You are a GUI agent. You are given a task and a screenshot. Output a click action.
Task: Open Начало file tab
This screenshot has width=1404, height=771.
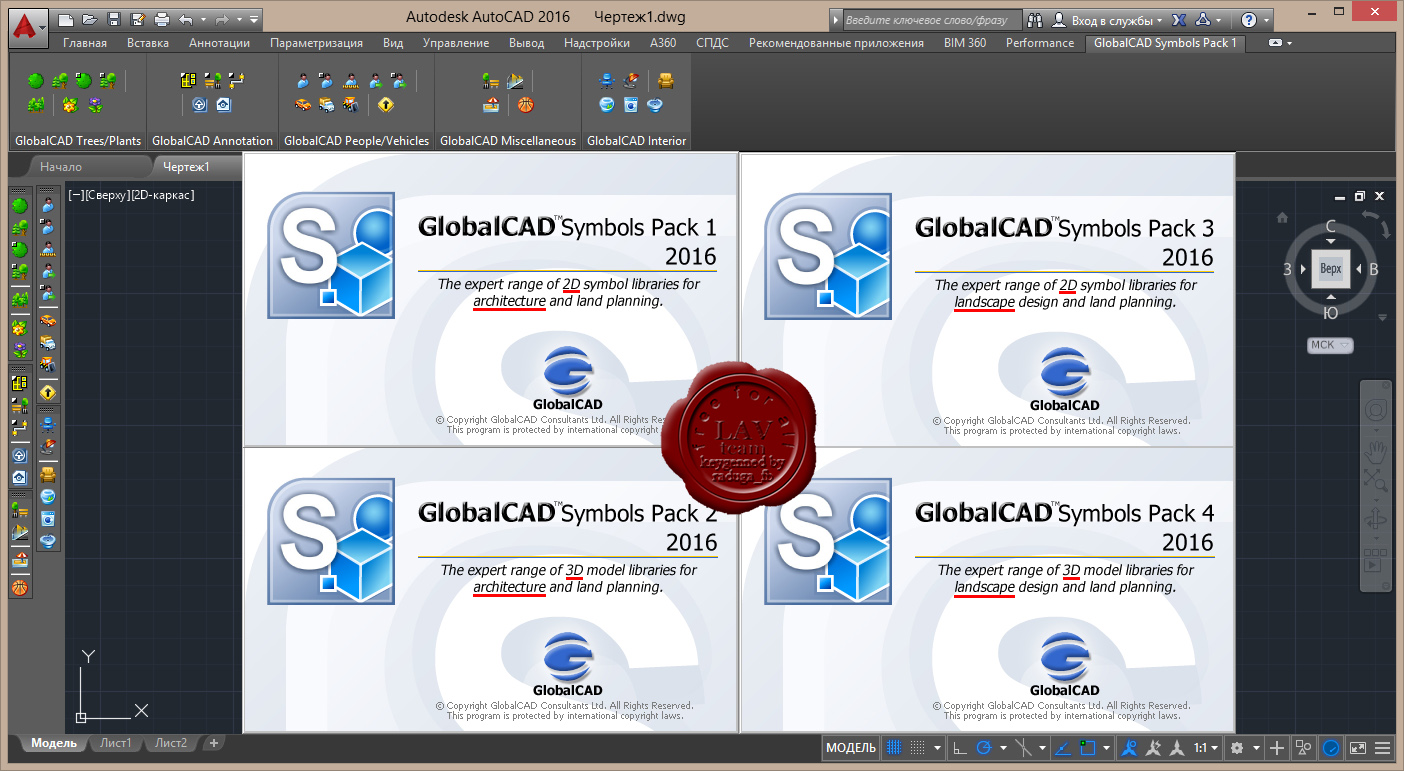click(x=61, y=167)
